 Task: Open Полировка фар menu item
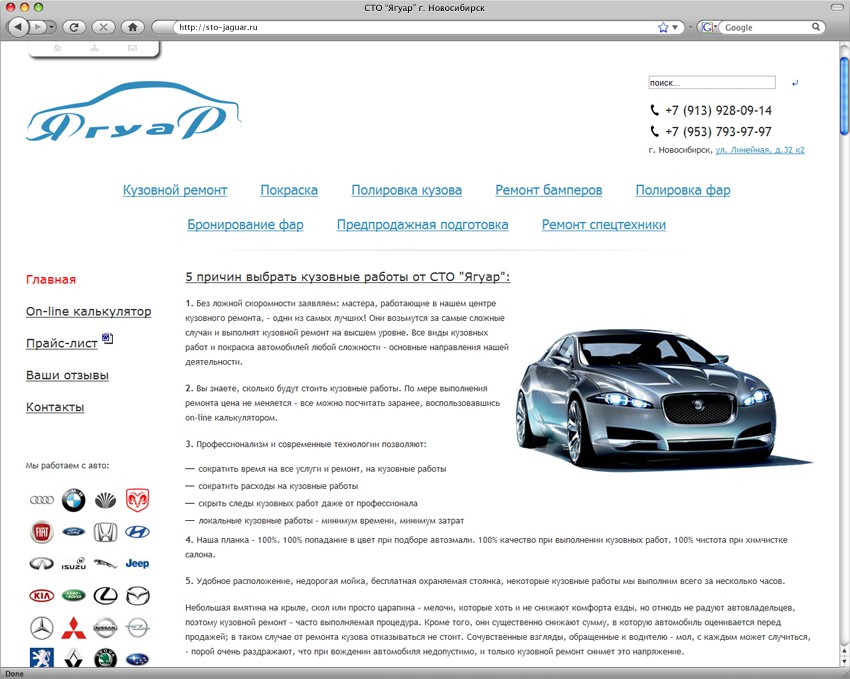tap(683, 190)
